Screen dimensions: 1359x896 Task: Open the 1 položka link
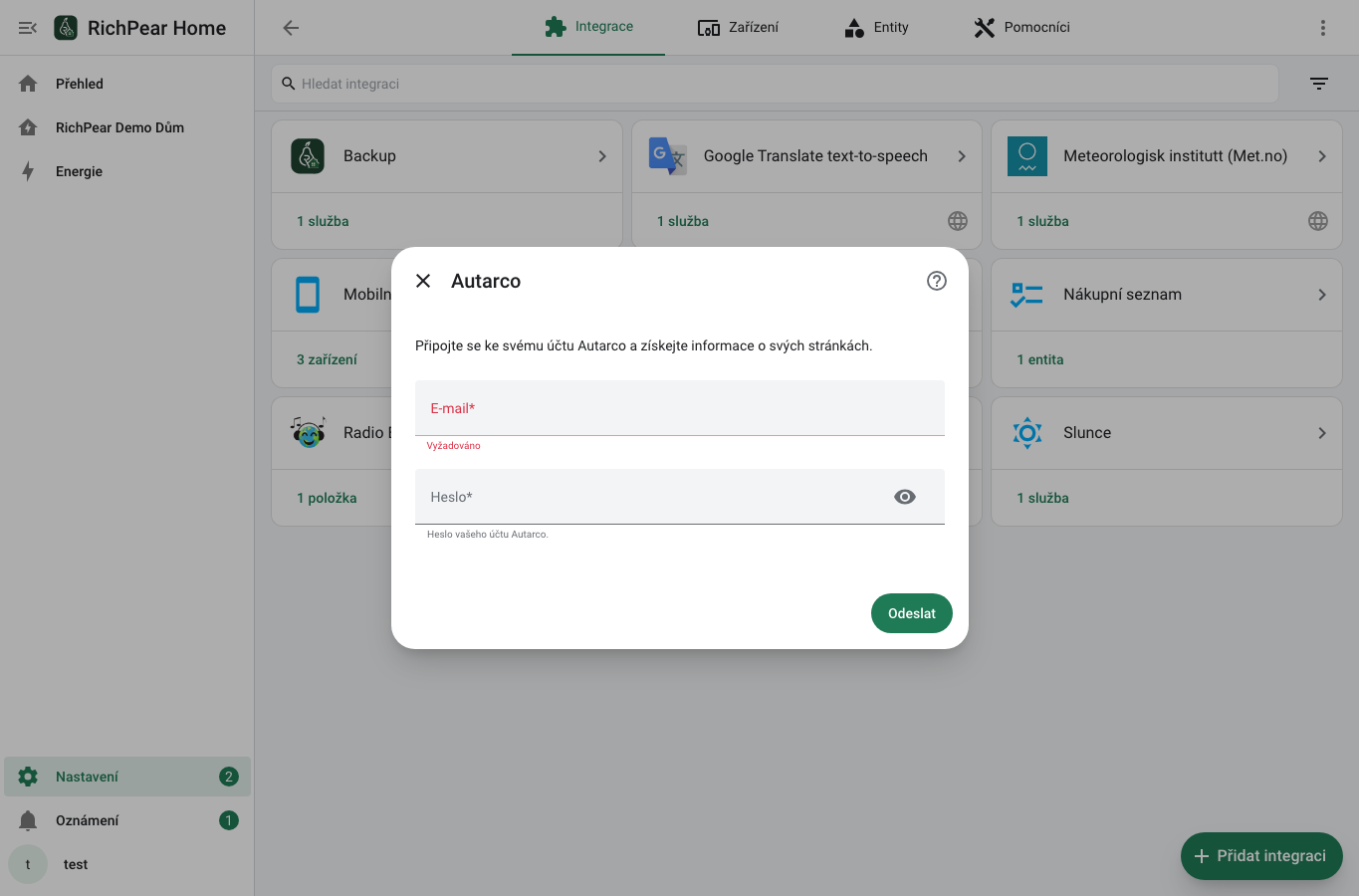327,498
